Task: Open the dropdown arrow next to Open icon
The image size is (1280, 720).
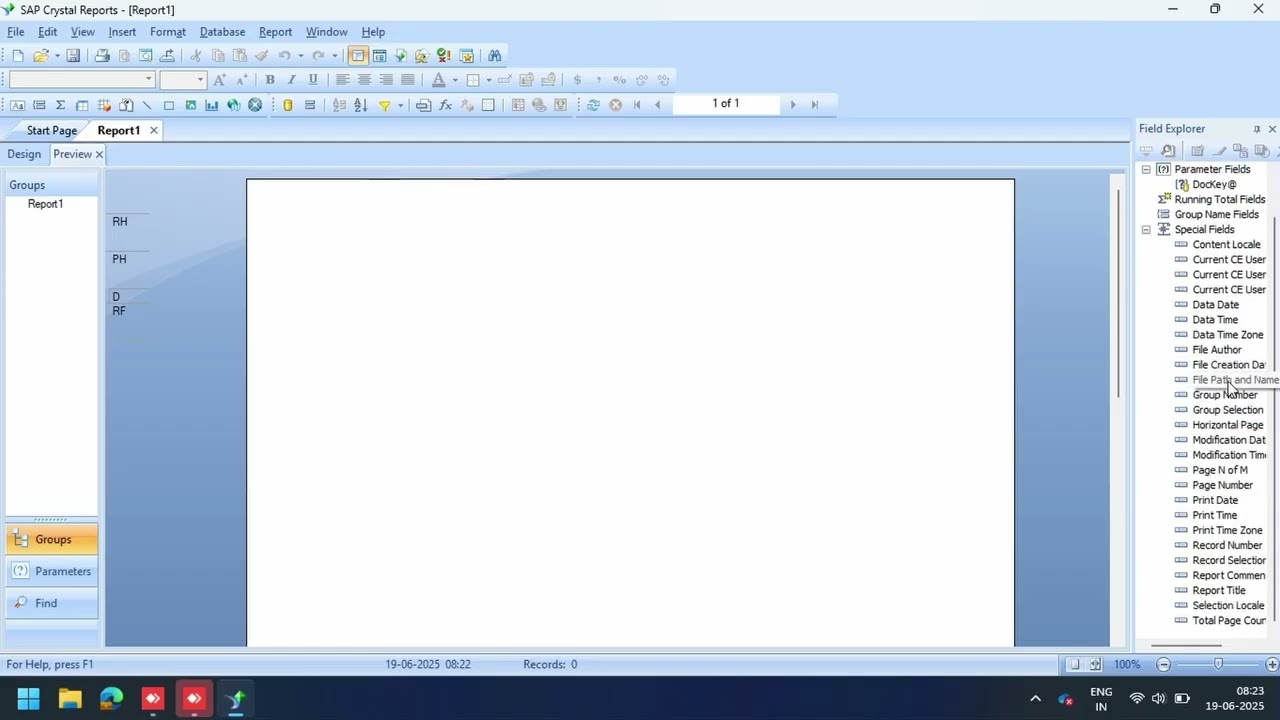Action: tap(57, 56)
